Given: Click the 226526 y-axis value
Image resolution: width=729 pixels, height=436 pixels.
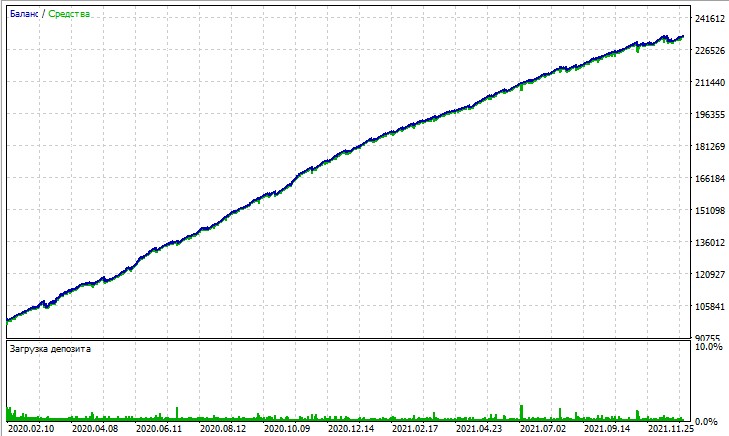Looking at the screenshot, I should pos(710,51).
